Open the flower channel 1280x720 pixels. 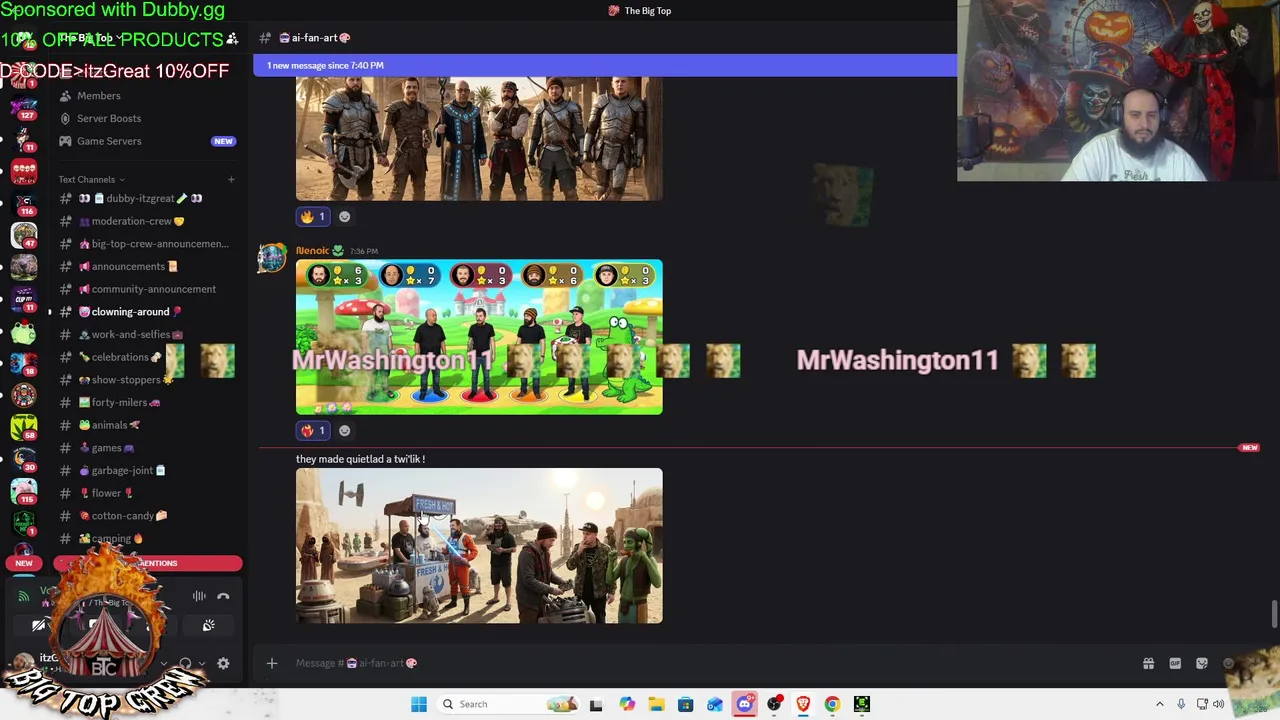point(106,493)
